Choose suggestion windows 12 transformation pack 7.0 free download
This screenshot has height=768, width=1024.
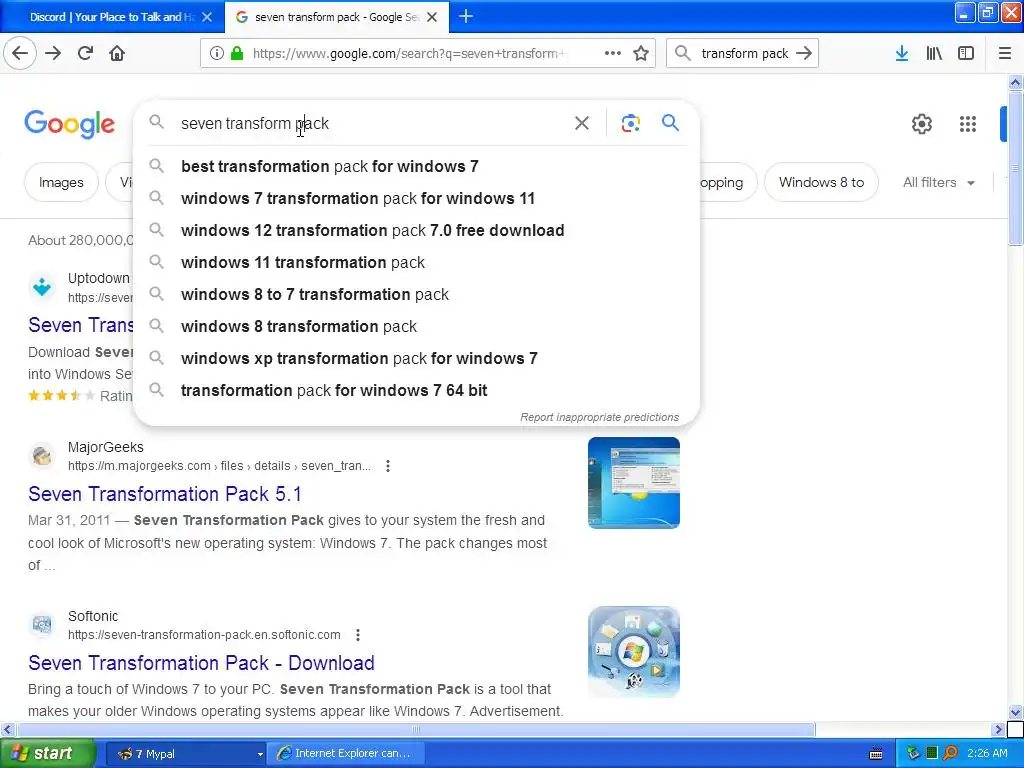416,231
